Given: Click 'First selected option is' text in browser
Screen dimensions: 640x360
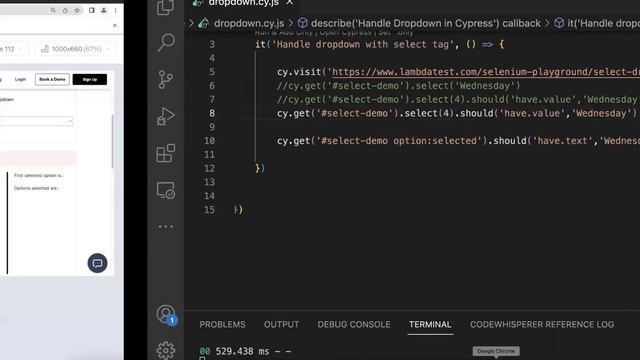Looking at the screenshot, I should (x=38, y=176).
